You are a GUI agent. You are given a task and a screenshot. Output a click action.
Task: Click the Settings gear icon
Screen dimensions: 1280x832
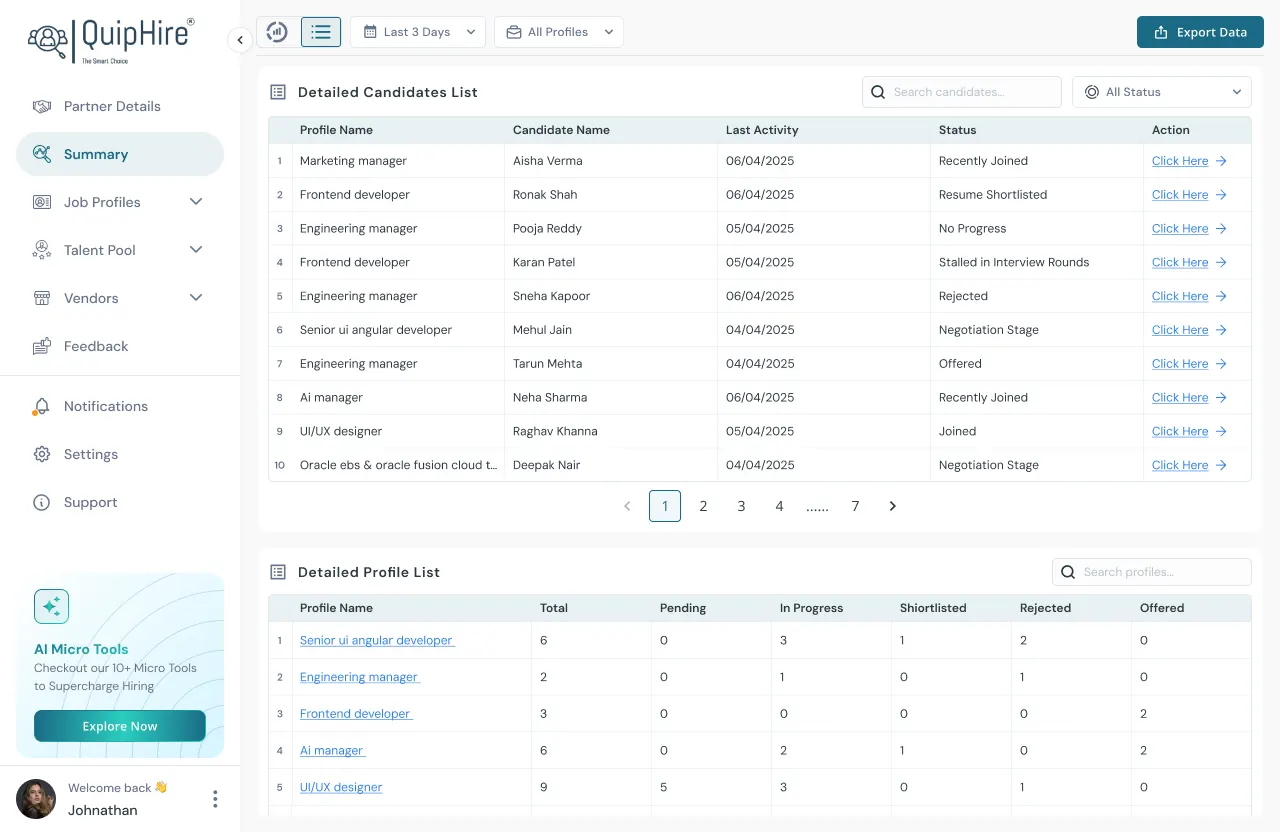[42, 454]
